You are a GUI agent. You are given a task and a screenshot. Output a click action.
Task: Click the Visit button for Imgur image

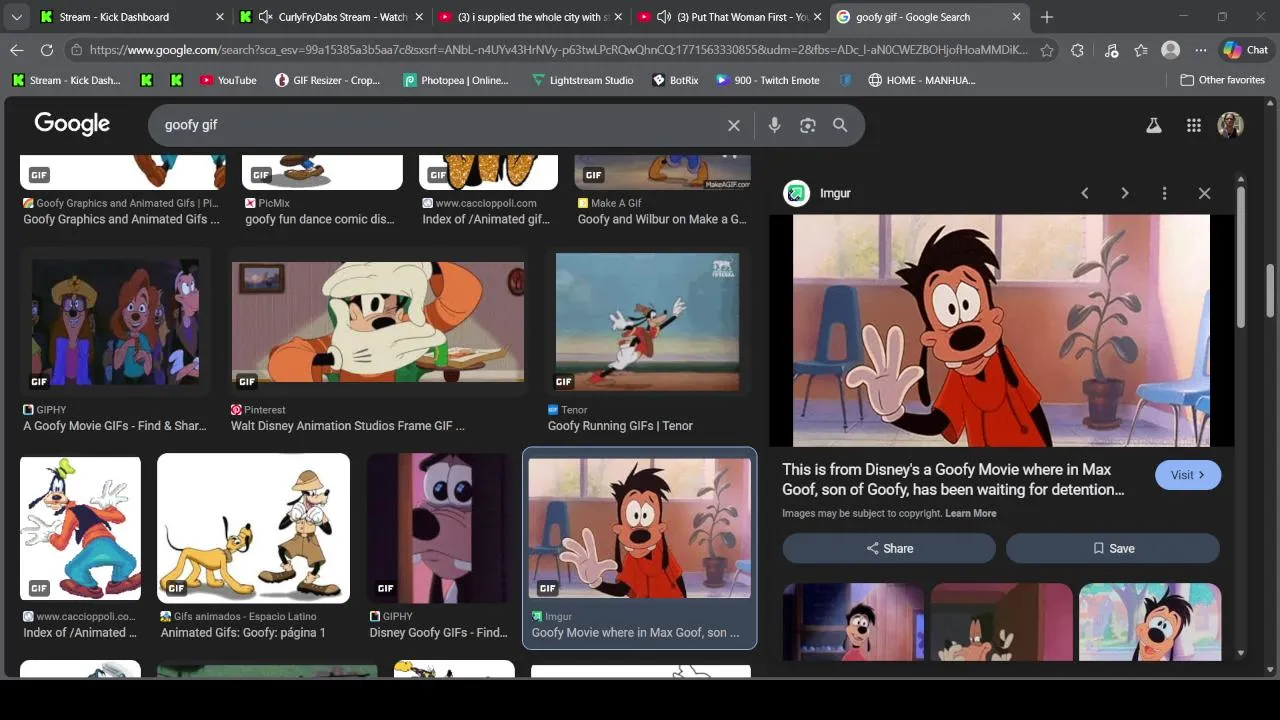point(1188,475)
